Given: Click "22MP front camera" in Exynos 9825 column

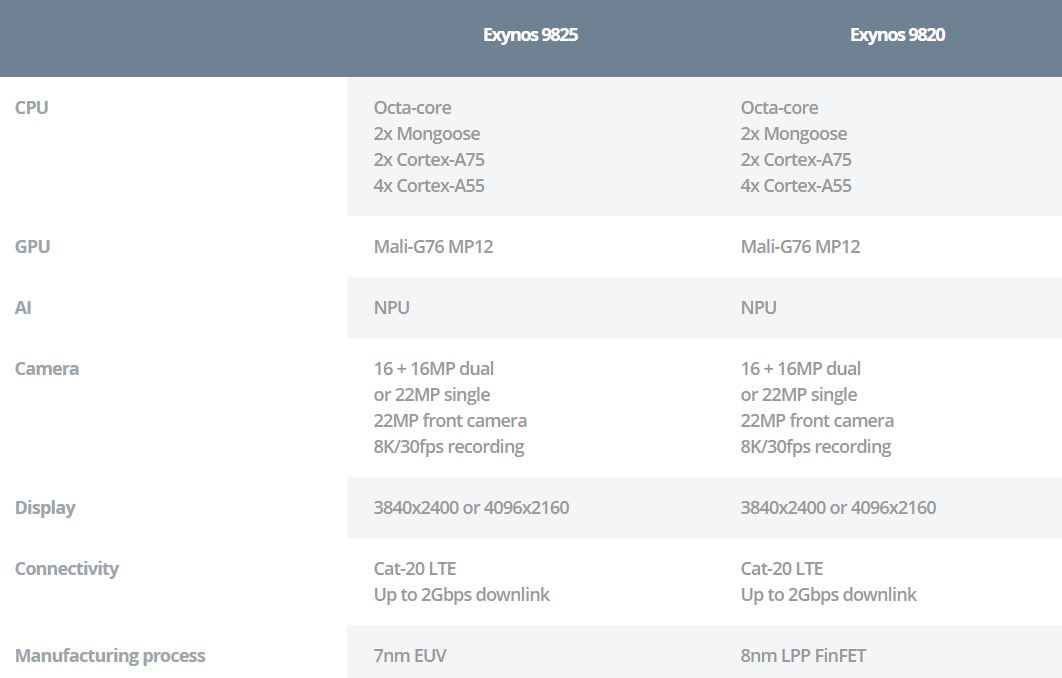Looking at the screenshot, I should tap(450, 421).
